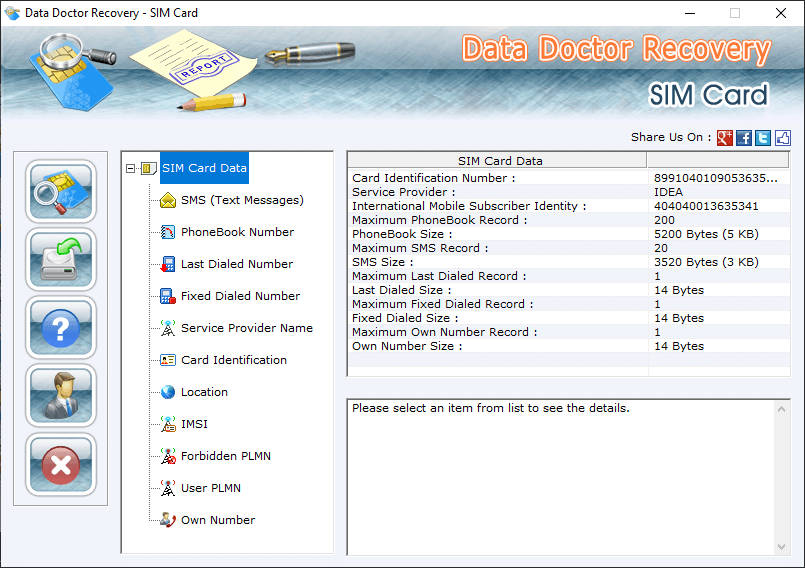Select SMS (Text Messages) tree item
805x568 pixels.
click(x=242, y=200)
